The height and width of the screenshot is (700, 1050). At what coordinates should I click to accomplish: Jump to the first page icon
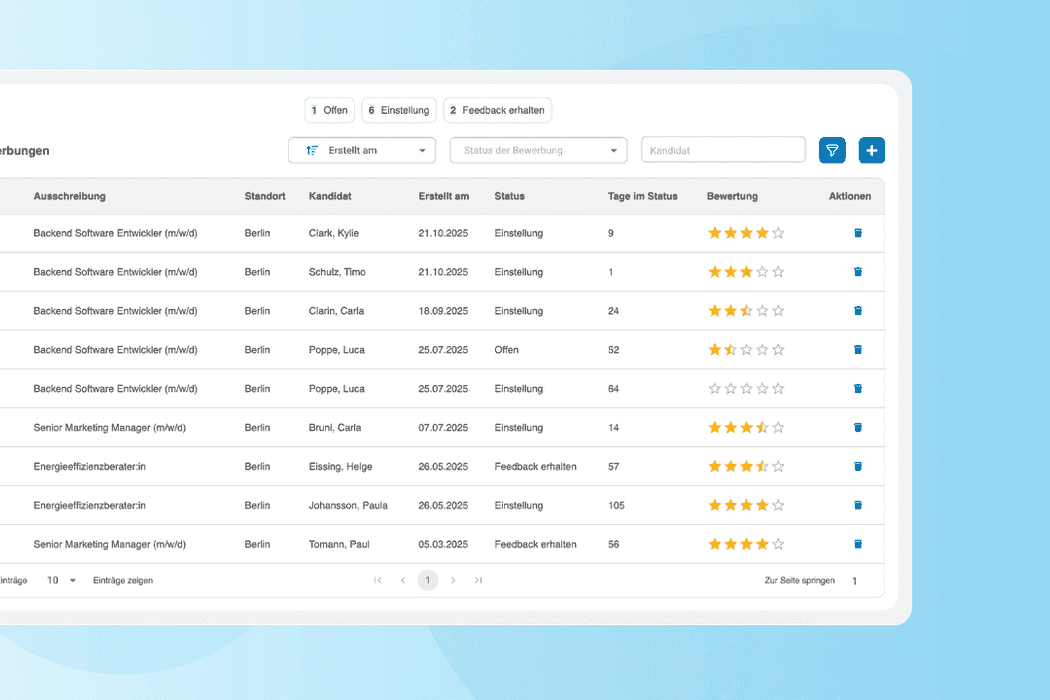point(378,580)
